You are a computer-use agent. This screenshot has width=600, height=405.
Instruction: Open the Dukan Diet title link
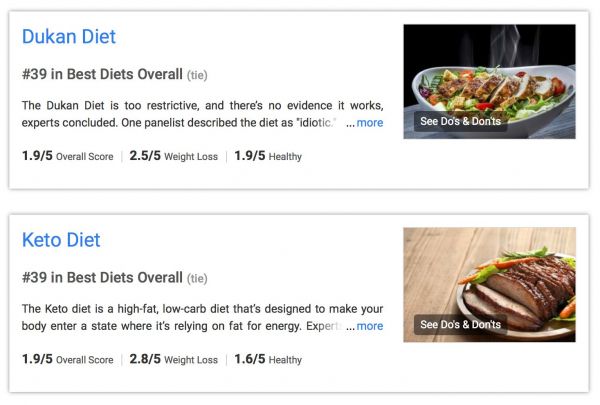[x=69, y=37]
